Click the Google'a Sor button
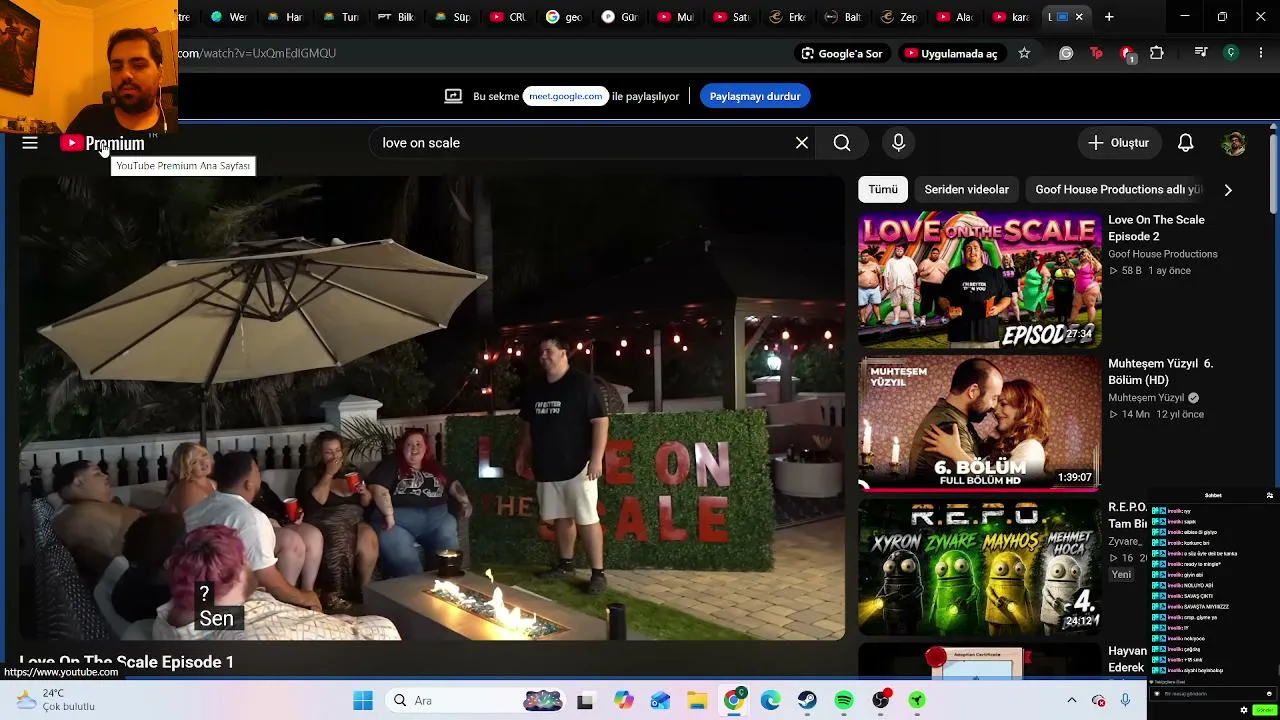The width and height of the screenshot is (1280, 720). click(841, 53)
